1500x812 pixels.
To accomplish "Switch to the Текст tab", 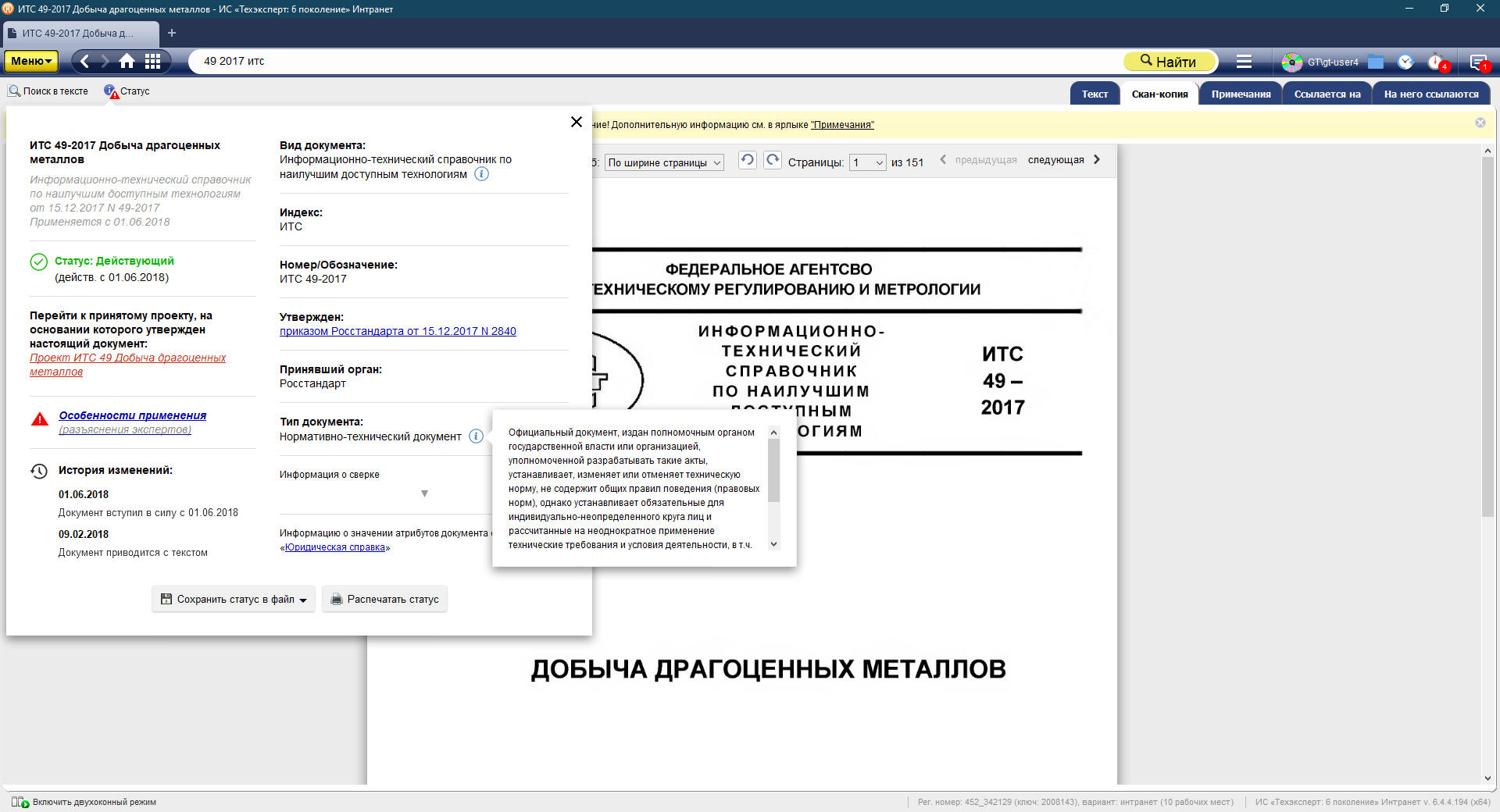I will click(1095, 94).
